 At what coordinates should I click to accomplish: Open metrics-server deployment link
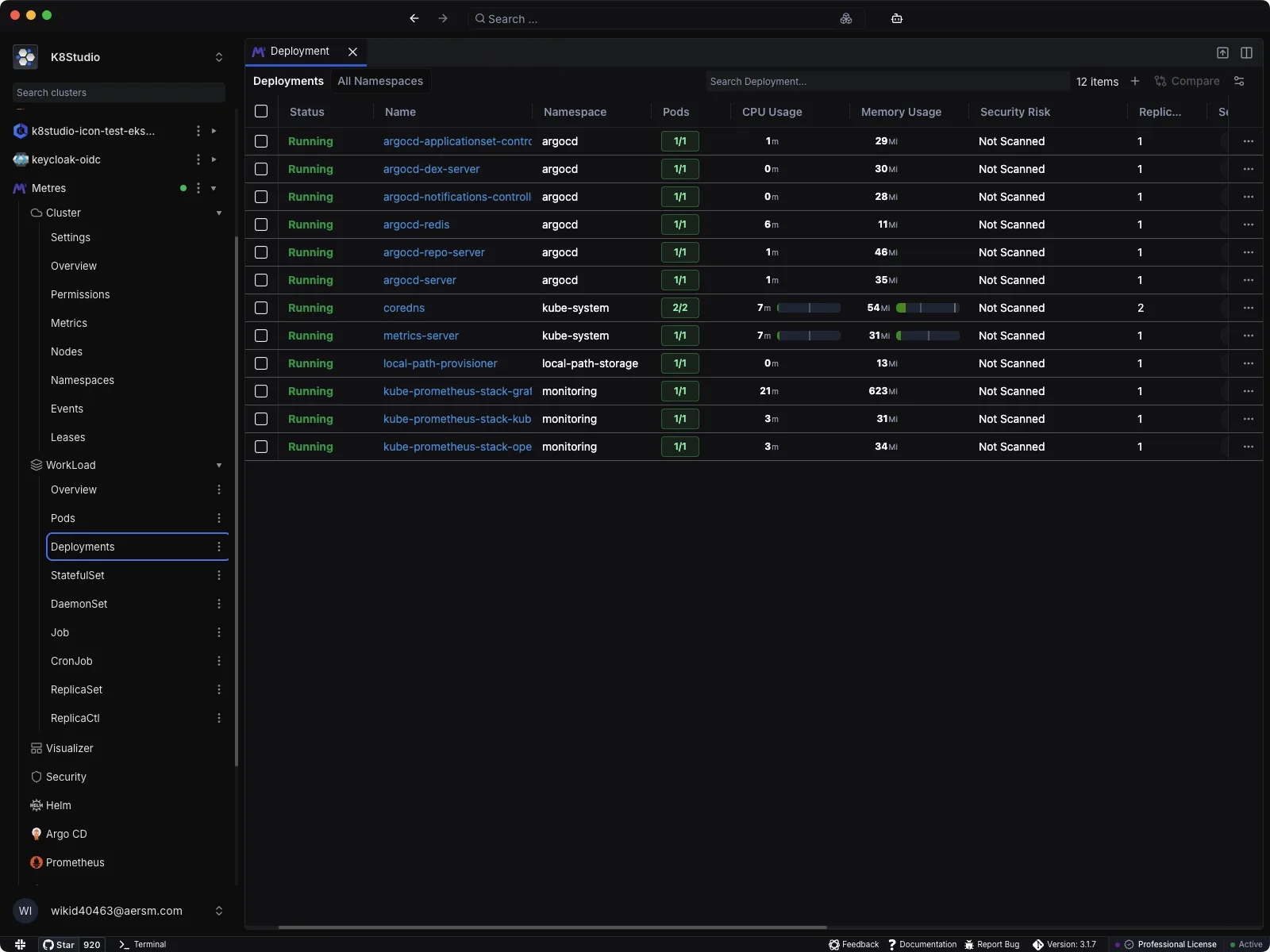421,336
